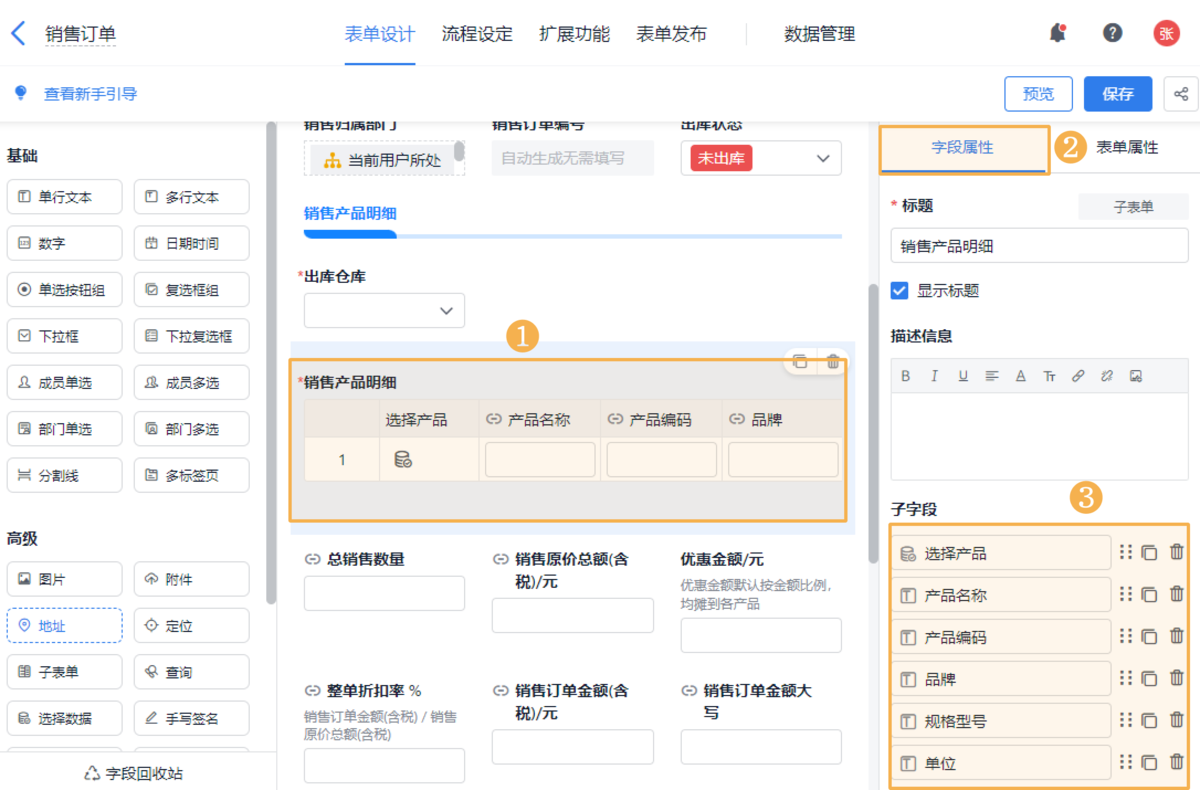
Task: Click the 预览 button
Action: point(1038,94)
